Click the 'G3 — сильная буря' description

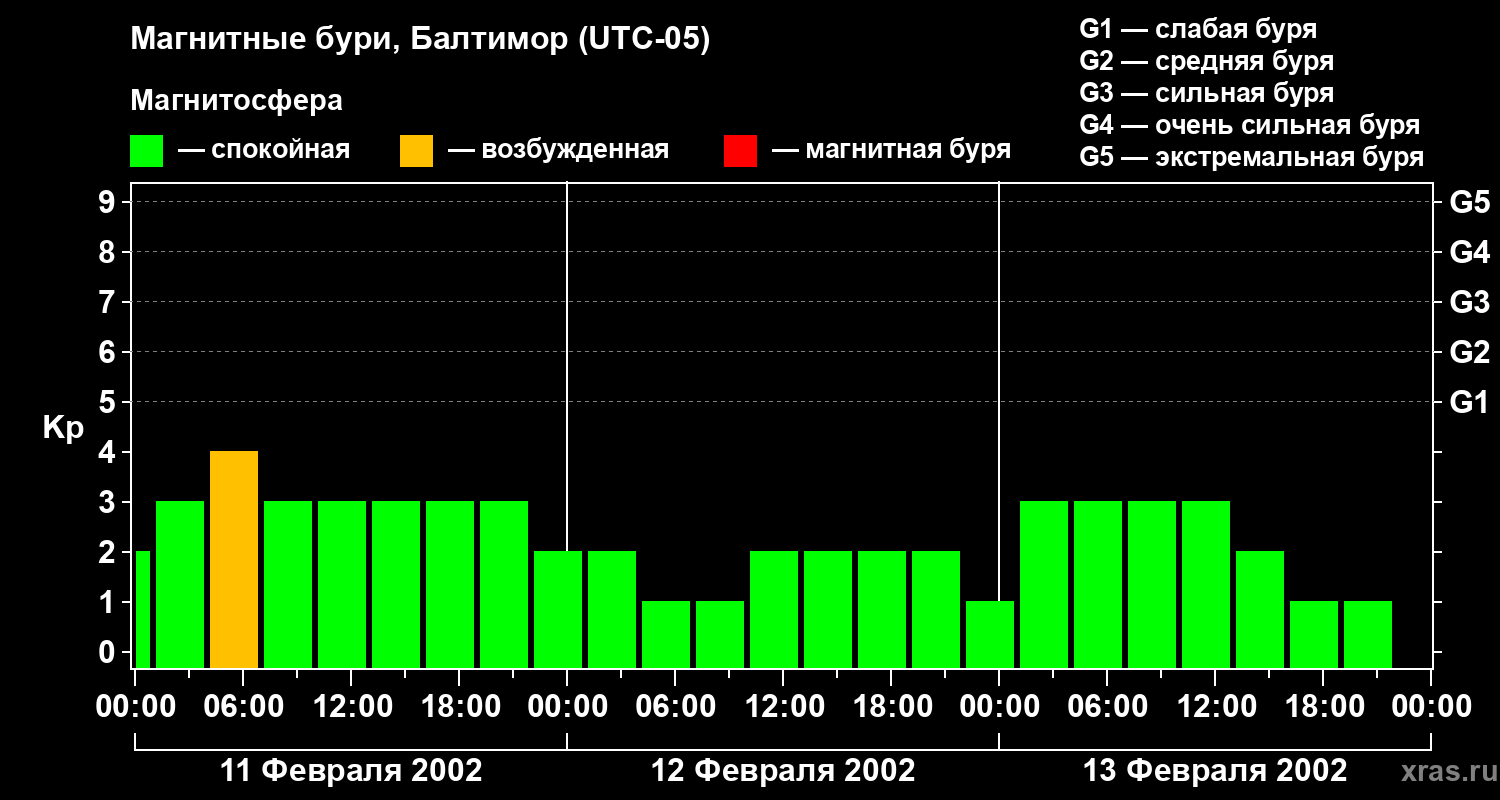pos(1206,93)
